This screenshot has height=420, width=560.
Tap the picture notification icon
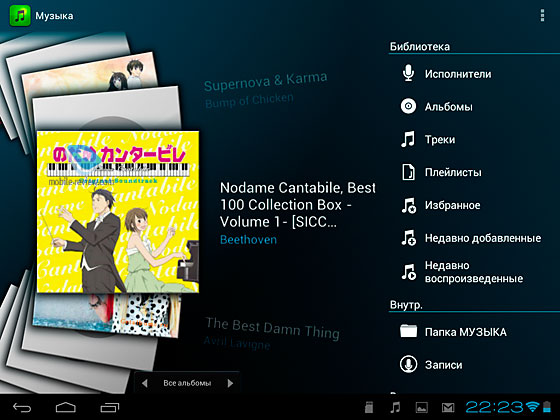pos(422,407)
